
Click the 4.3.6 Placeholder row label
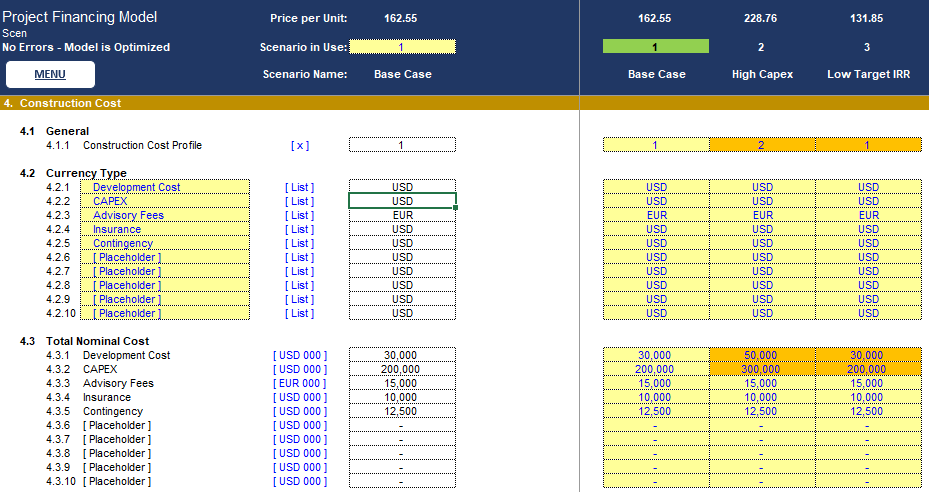click(117, 425)
